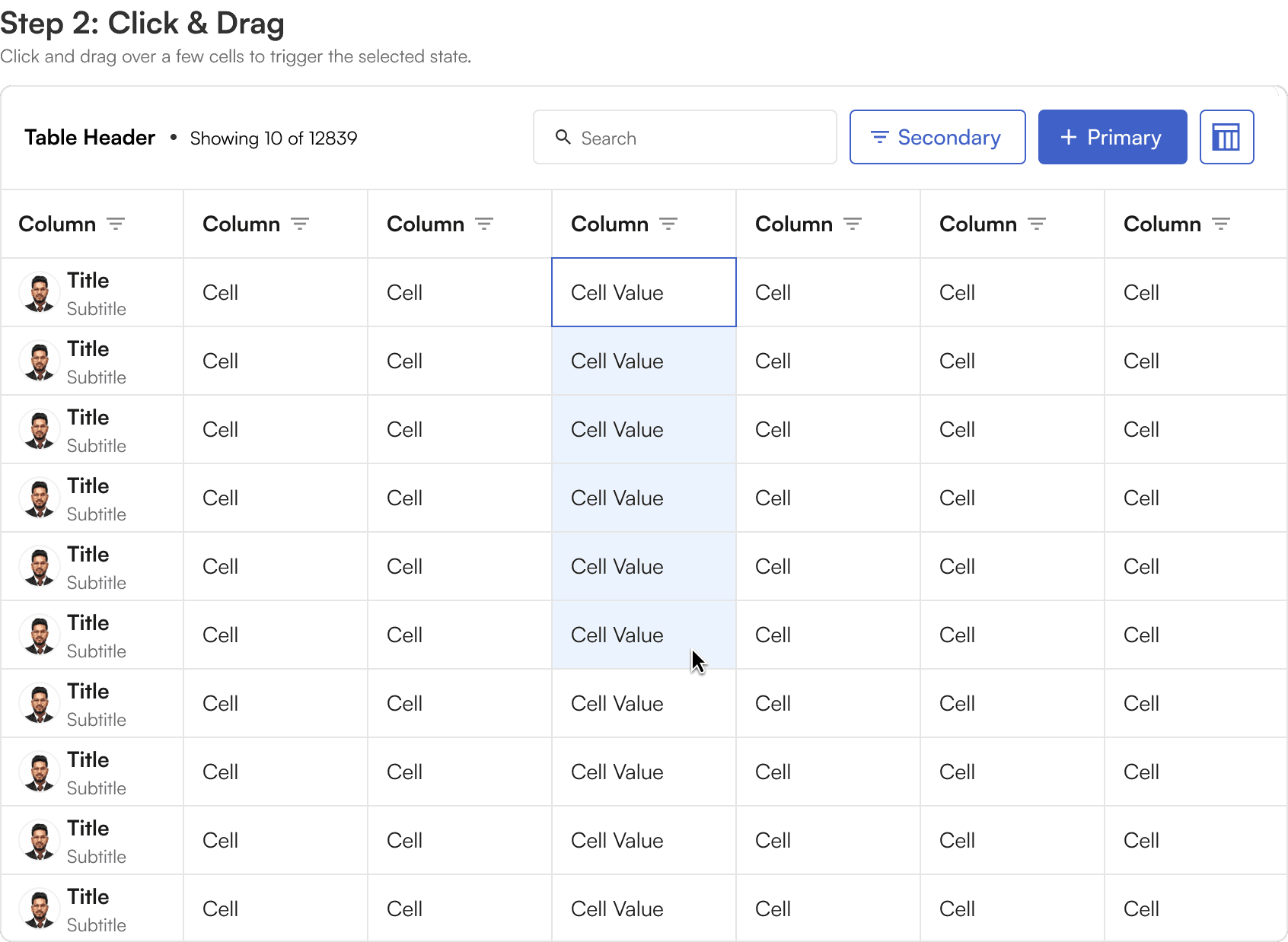Click filter icon in fourth column header
This screenshot has height=942, width=1288.
668,224
